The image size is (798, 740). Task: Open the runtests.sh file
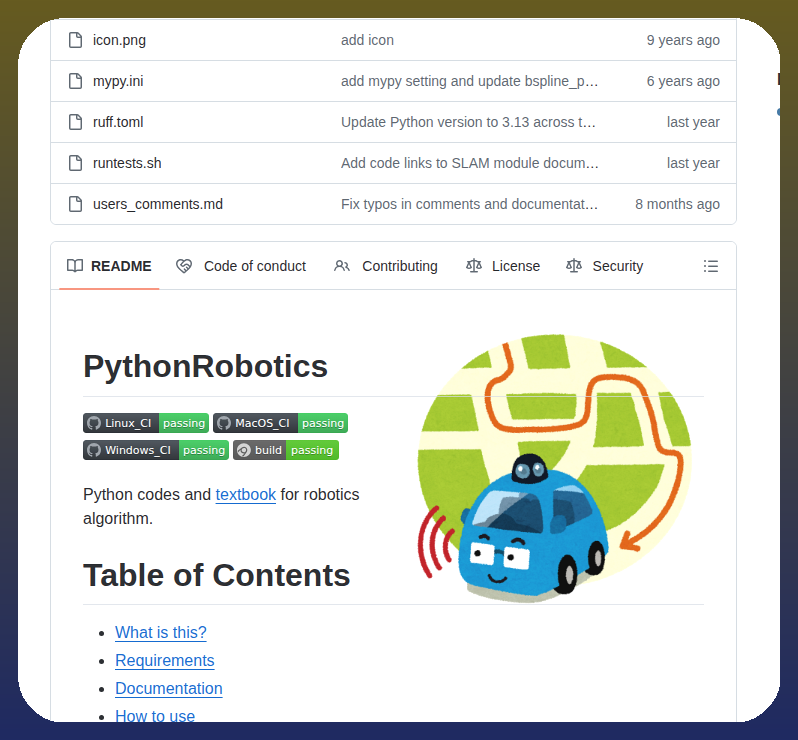127,163
